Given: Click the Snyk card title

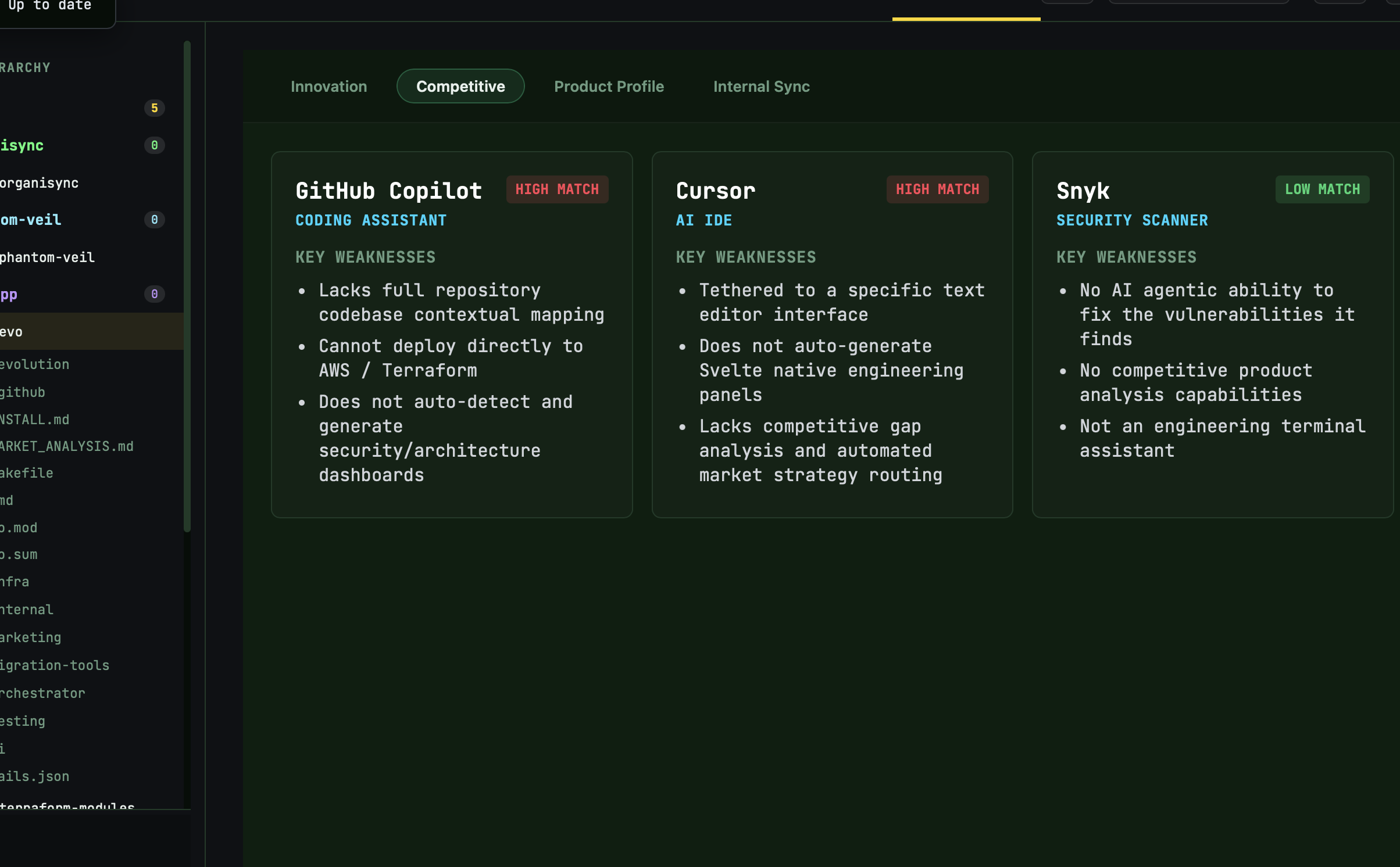Looking at the screenshot, I should [x=1083, y=191].
